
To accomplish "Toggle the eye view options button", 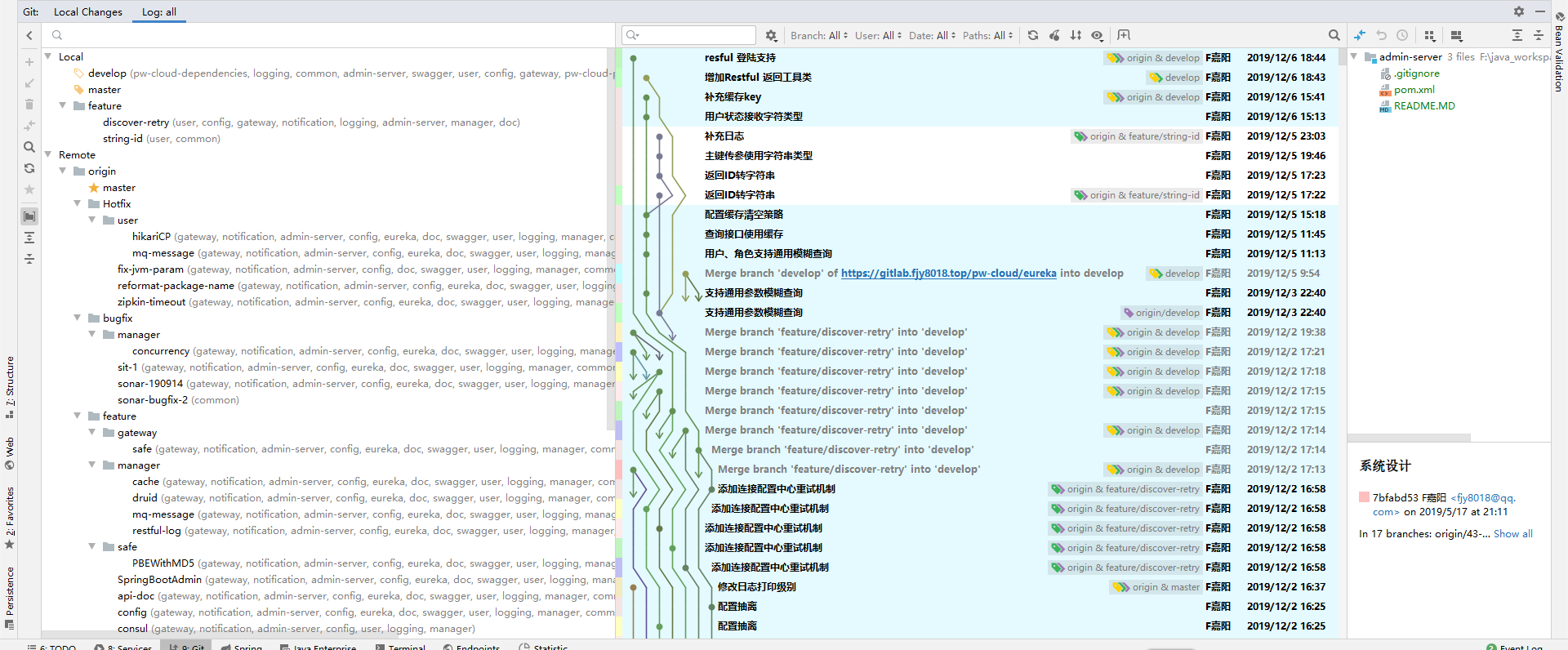I will coord(1098,35).
